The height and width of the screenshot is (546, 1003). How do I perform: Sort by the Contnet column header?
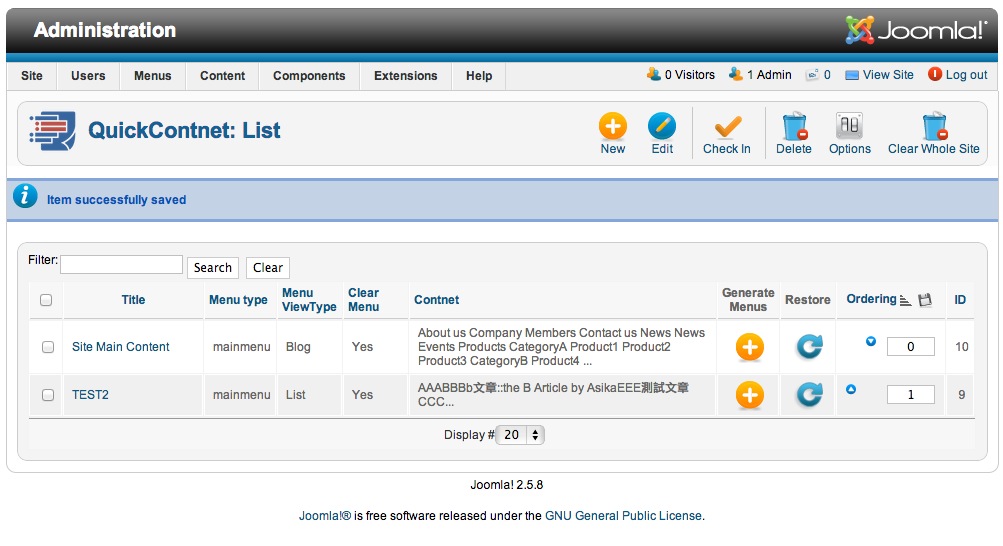tap(437, 300)
